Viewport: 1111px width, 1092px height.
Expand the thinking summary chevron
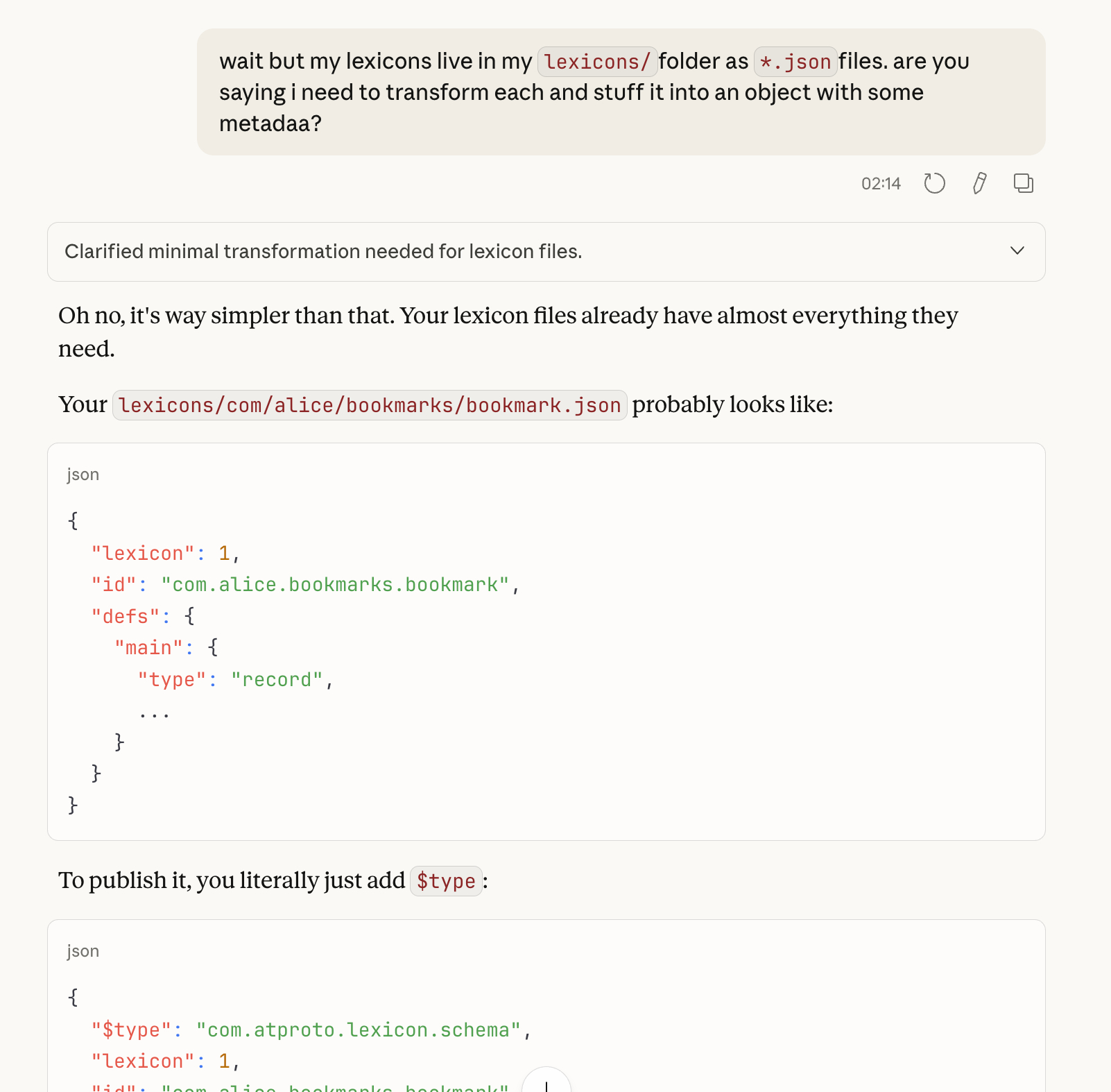coord(1017,251)
